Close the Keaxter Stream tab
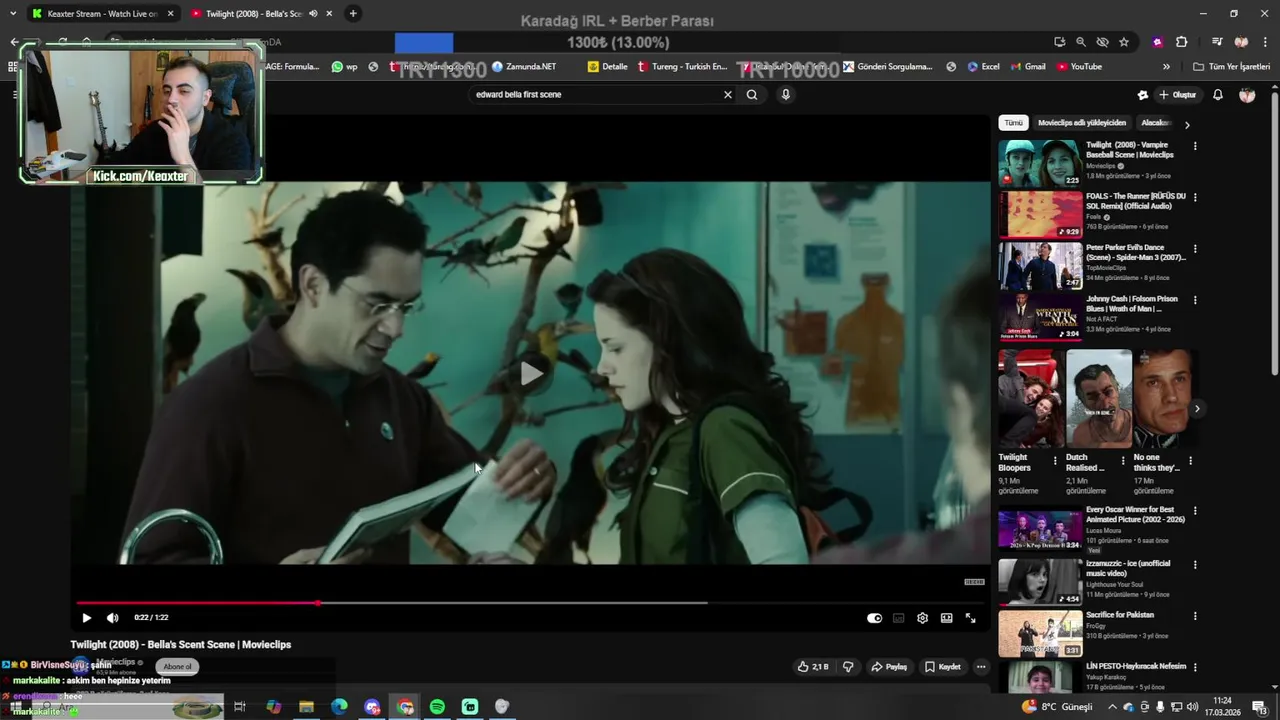This screenshot has width=1280, height=720. (170, 14)
